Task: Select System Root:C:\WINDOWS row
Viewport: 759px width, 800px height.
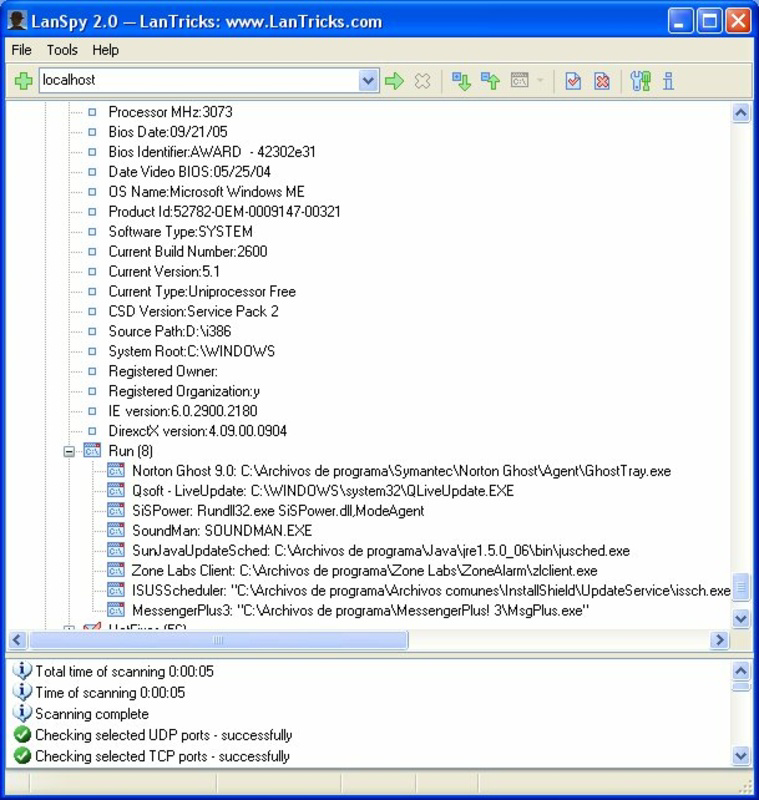Action: coord(192,351)
